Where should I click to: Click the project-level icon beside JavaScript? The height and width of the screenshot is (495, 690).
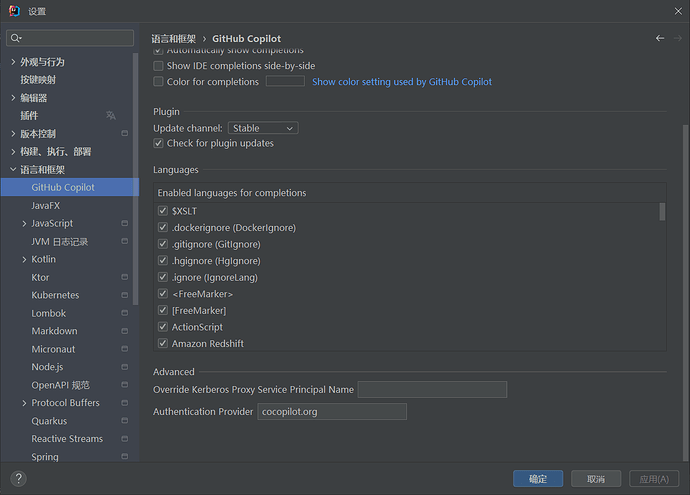(125, 223)
